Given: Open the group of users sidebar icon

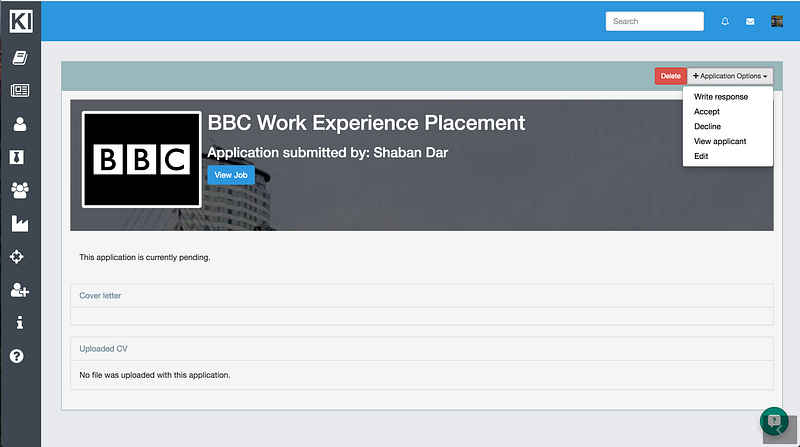Looking at the screenshot, I should pyautogui.click(x=20, y=190).
